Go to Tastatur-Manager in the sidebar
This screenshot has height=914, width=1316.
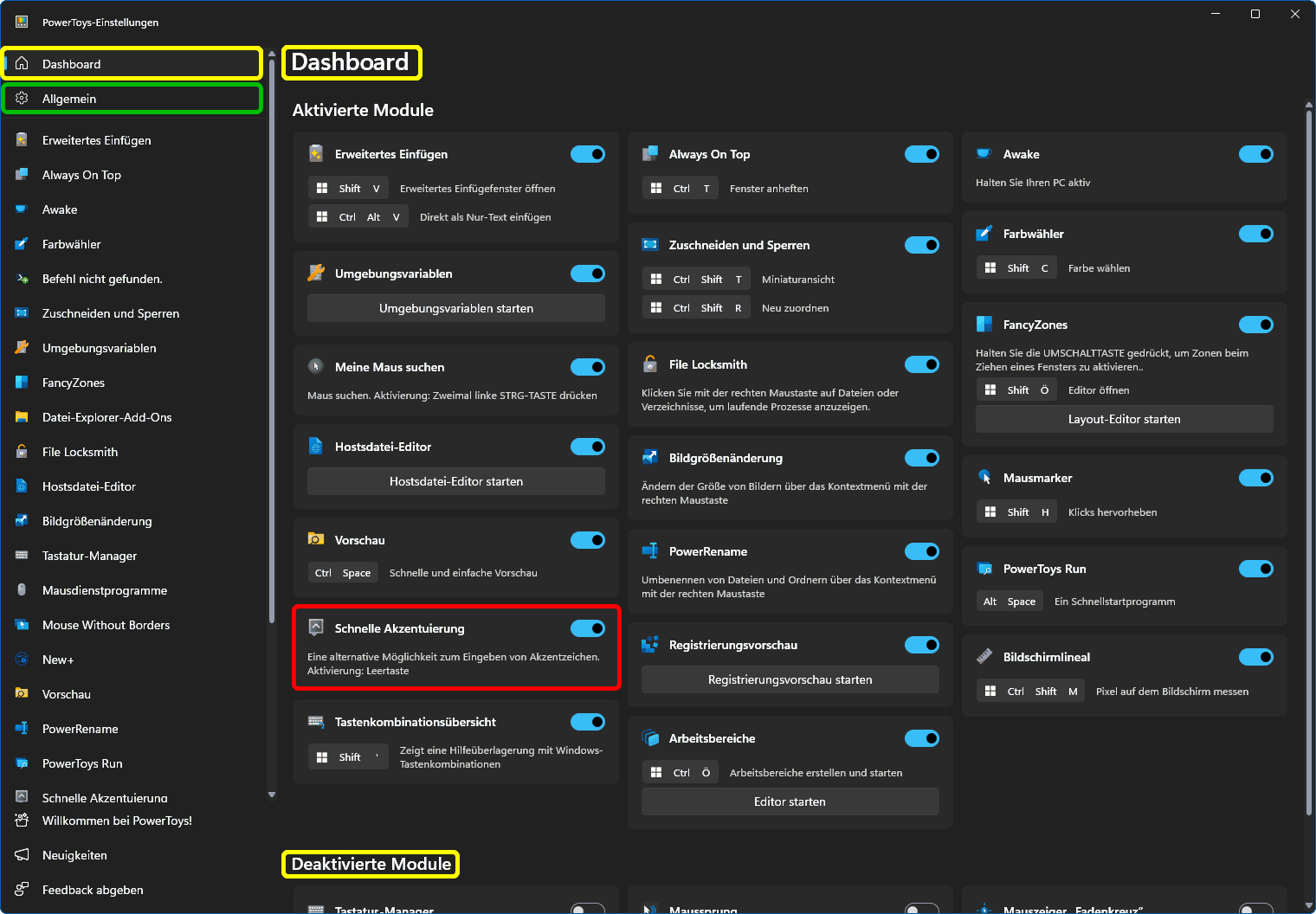[89, 556]
